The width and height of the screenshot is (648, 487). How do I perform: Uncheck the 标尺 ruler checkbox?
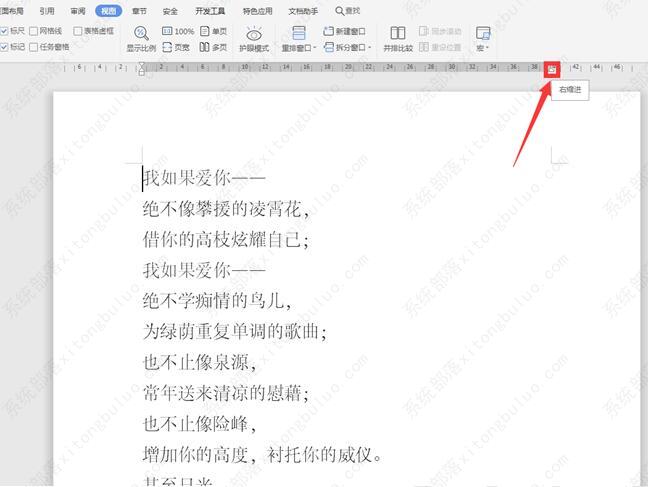point(4,31)
